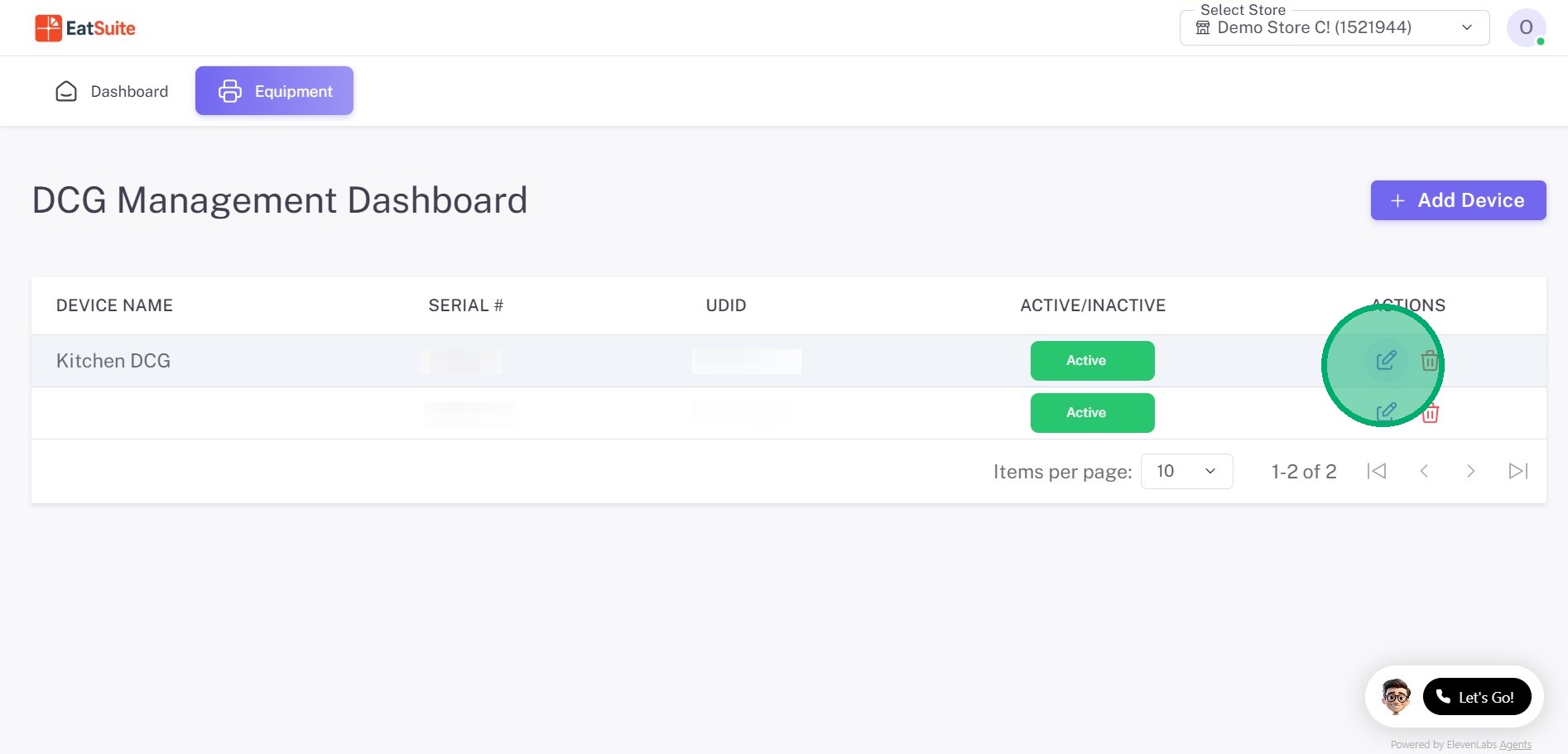This screenshot has height=754, width=1568.
Task: Open the Select Store dropdown
Action: click(x=1334, y=28)
